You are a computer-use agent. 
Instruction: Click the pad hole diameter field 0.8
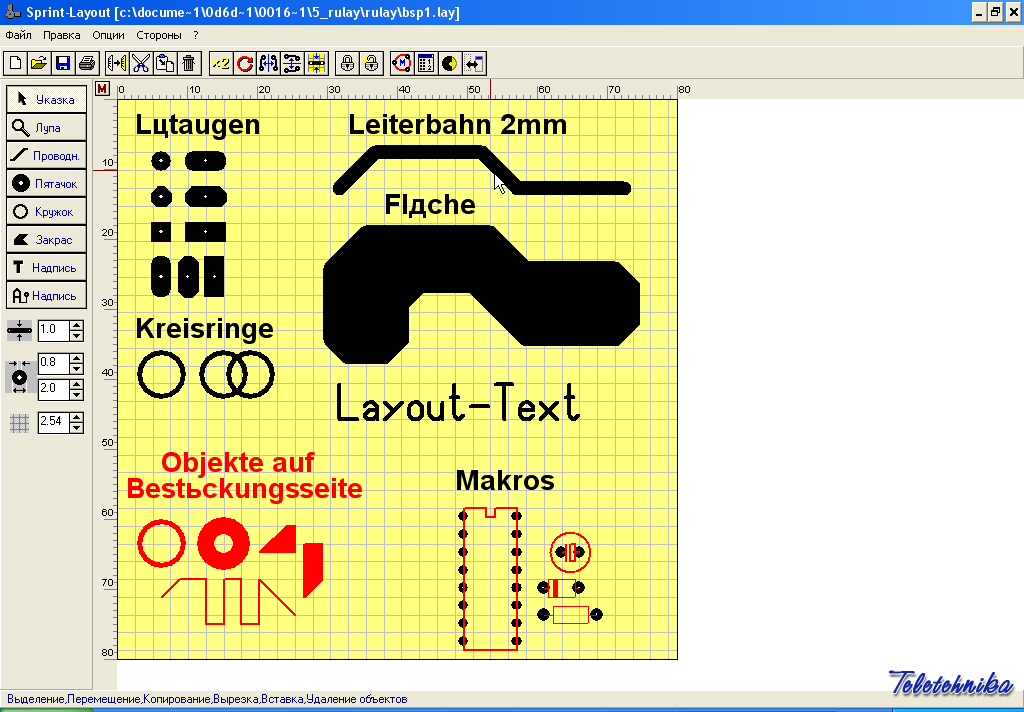[x=53, y=362]
